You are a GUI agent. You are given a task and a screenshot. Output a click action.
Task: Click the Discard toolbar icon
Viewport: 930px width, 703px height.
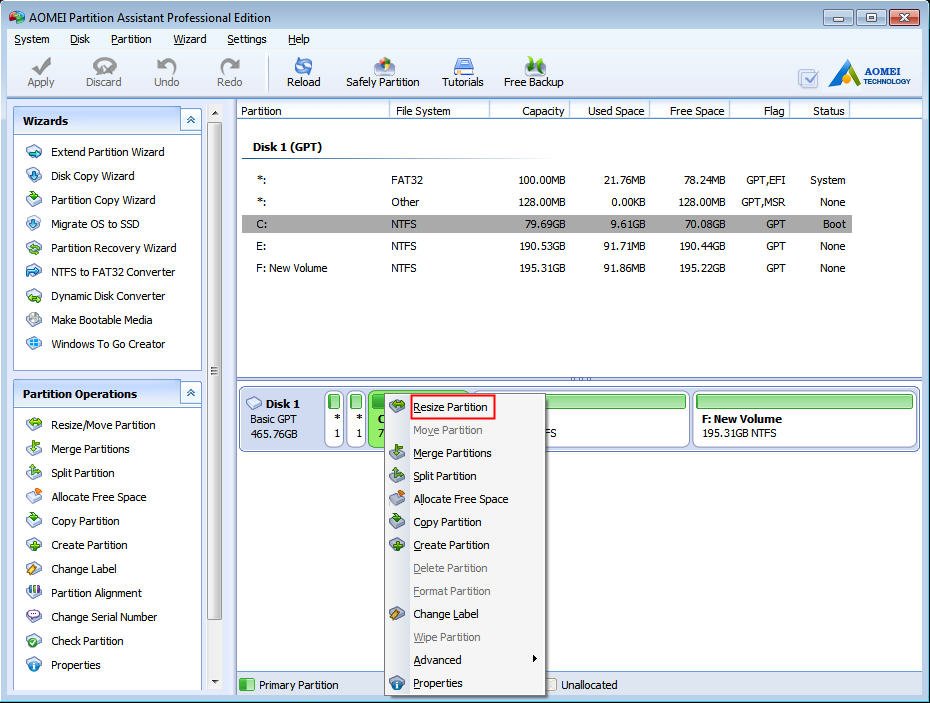click(x=103, y=71)
